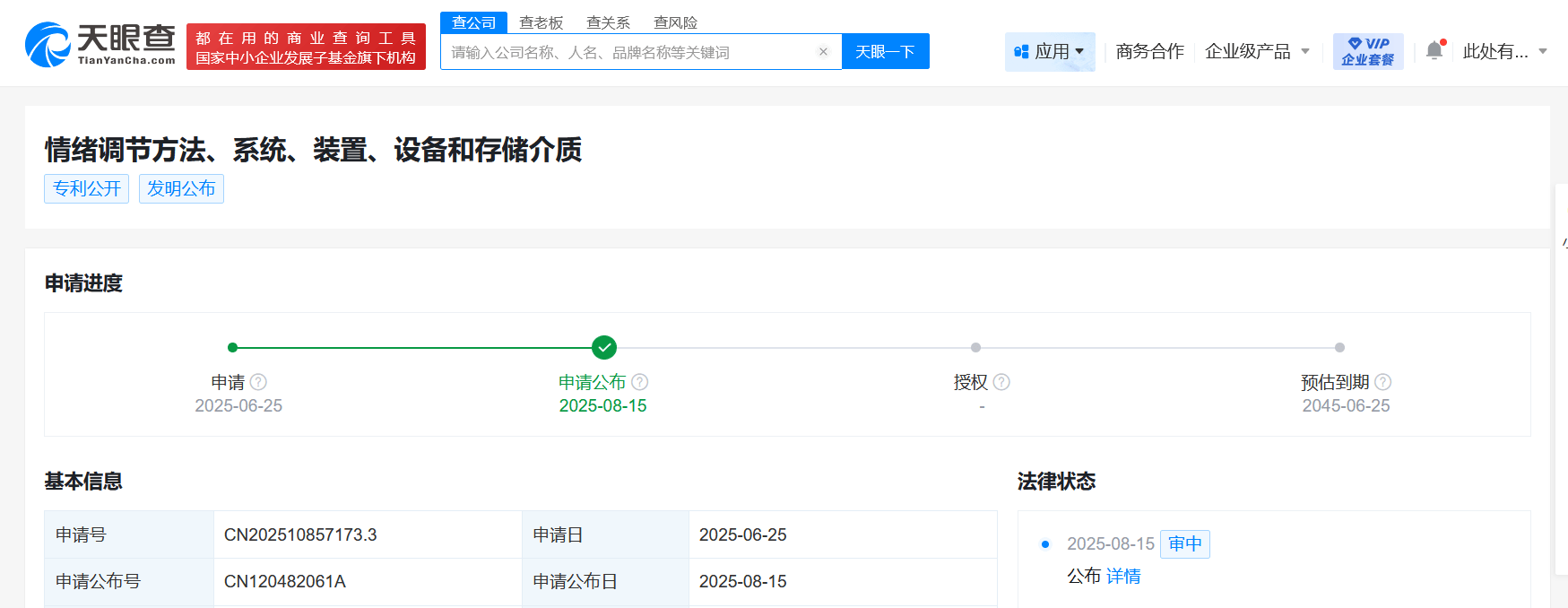The width and height of the screenshot is (1568, 608).
Task: Switch to the 查老板 tab
Action: point(541,22)
